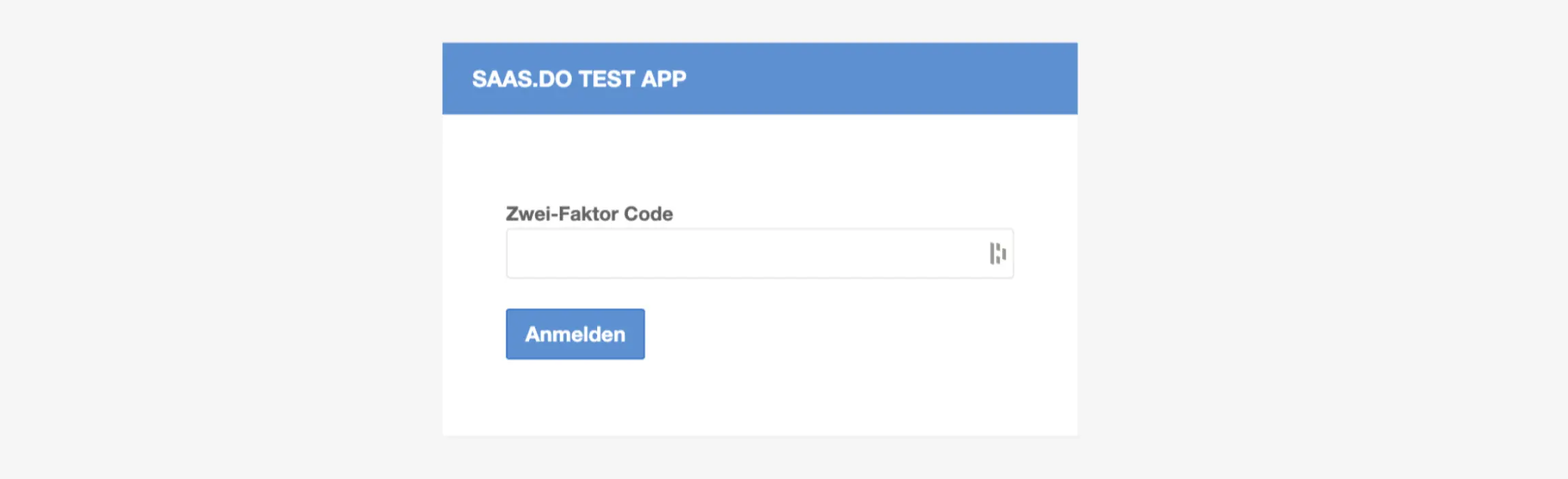Click the grey background right of the card
Screen dimensions: 1568x479
tap(1323, 238)
